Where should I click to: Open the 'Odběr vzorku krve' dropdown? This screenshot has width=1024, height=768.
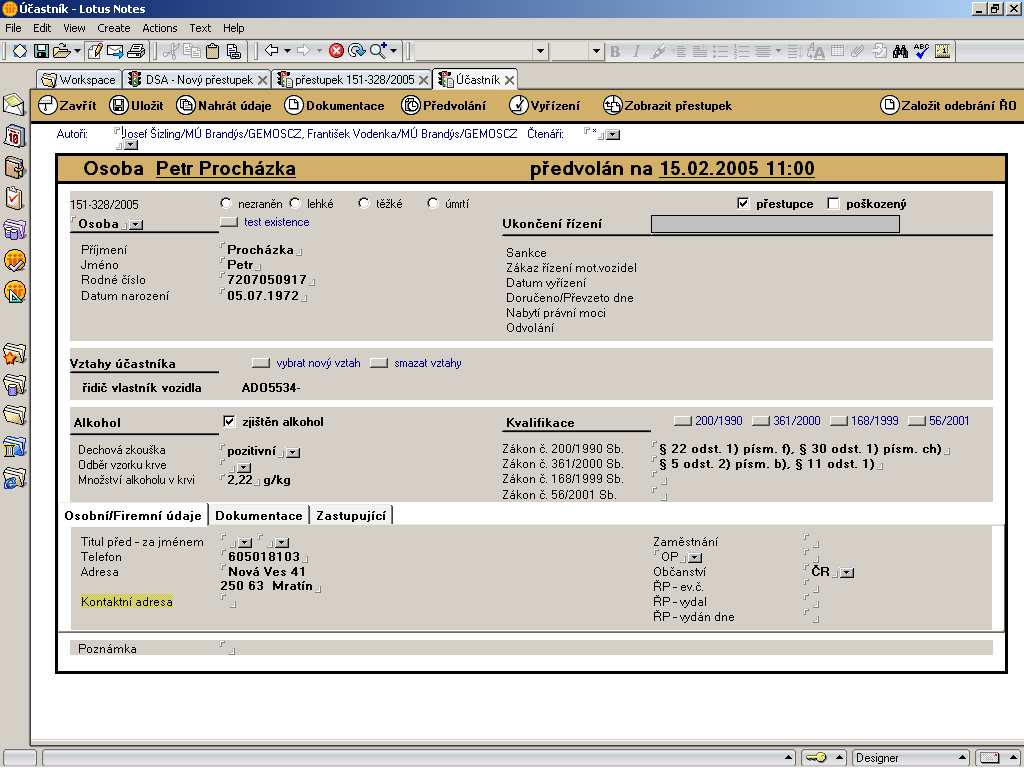coord(244,468)
